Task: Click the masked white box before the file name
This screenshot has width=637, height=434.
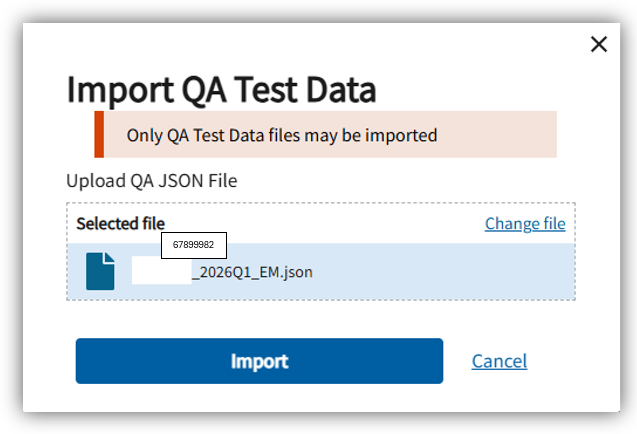Action: point(161,270)
